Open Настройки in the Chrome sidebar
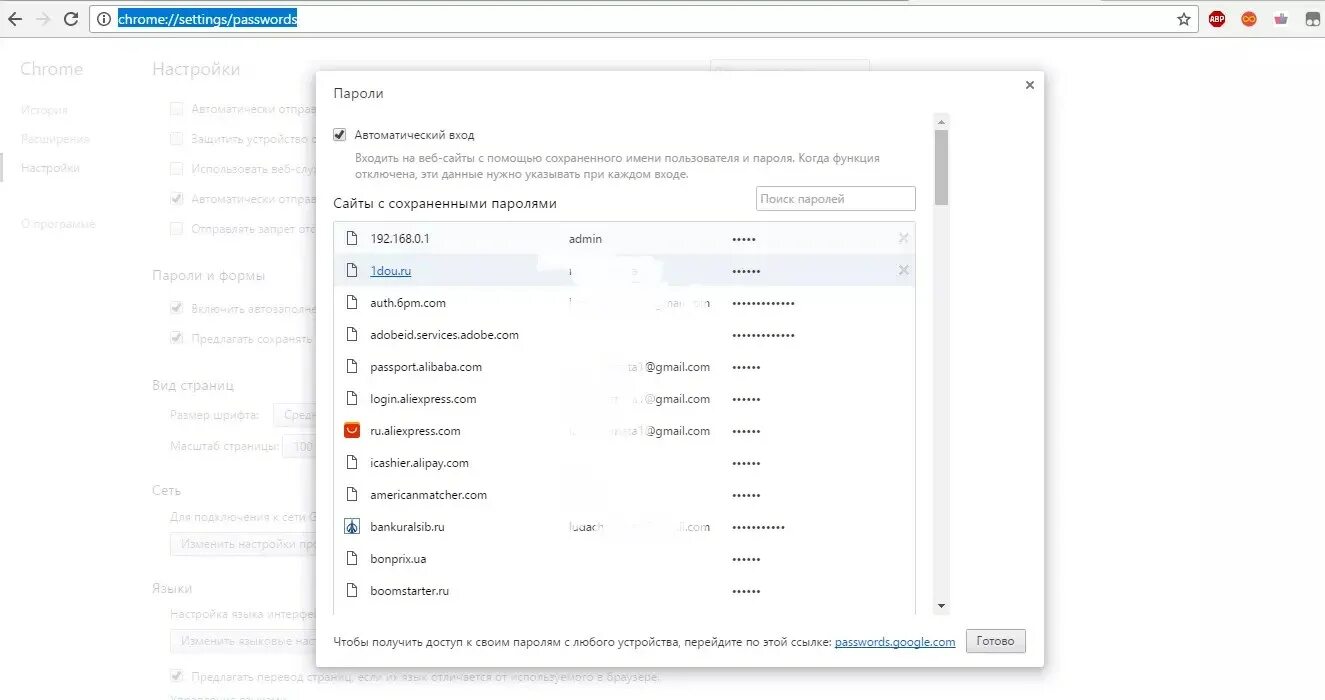The width and height of the screenshot is (1325, 700). click(x=50, y=168)
